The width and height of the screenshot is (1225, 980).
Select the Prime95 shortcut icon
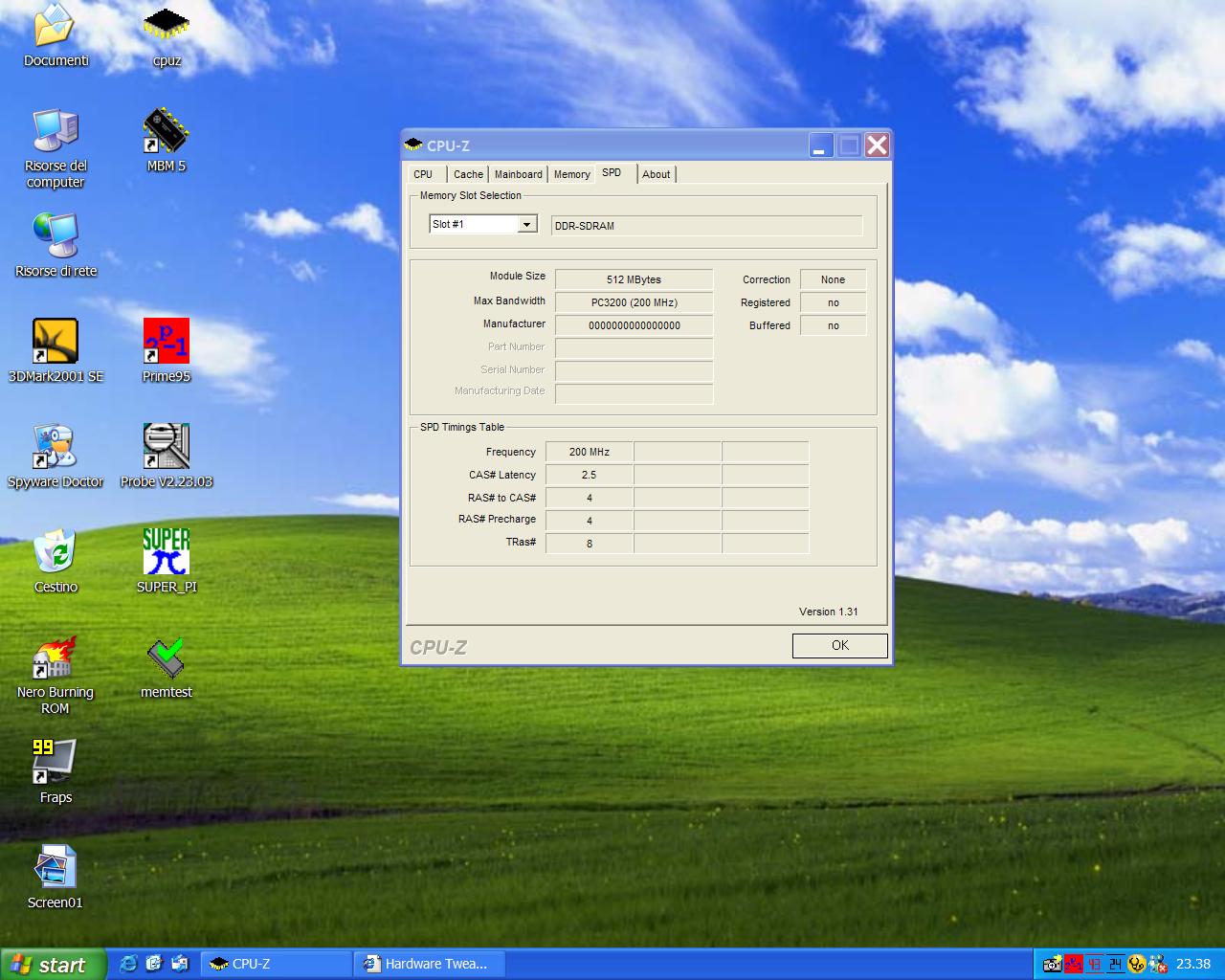click(167, 350)
